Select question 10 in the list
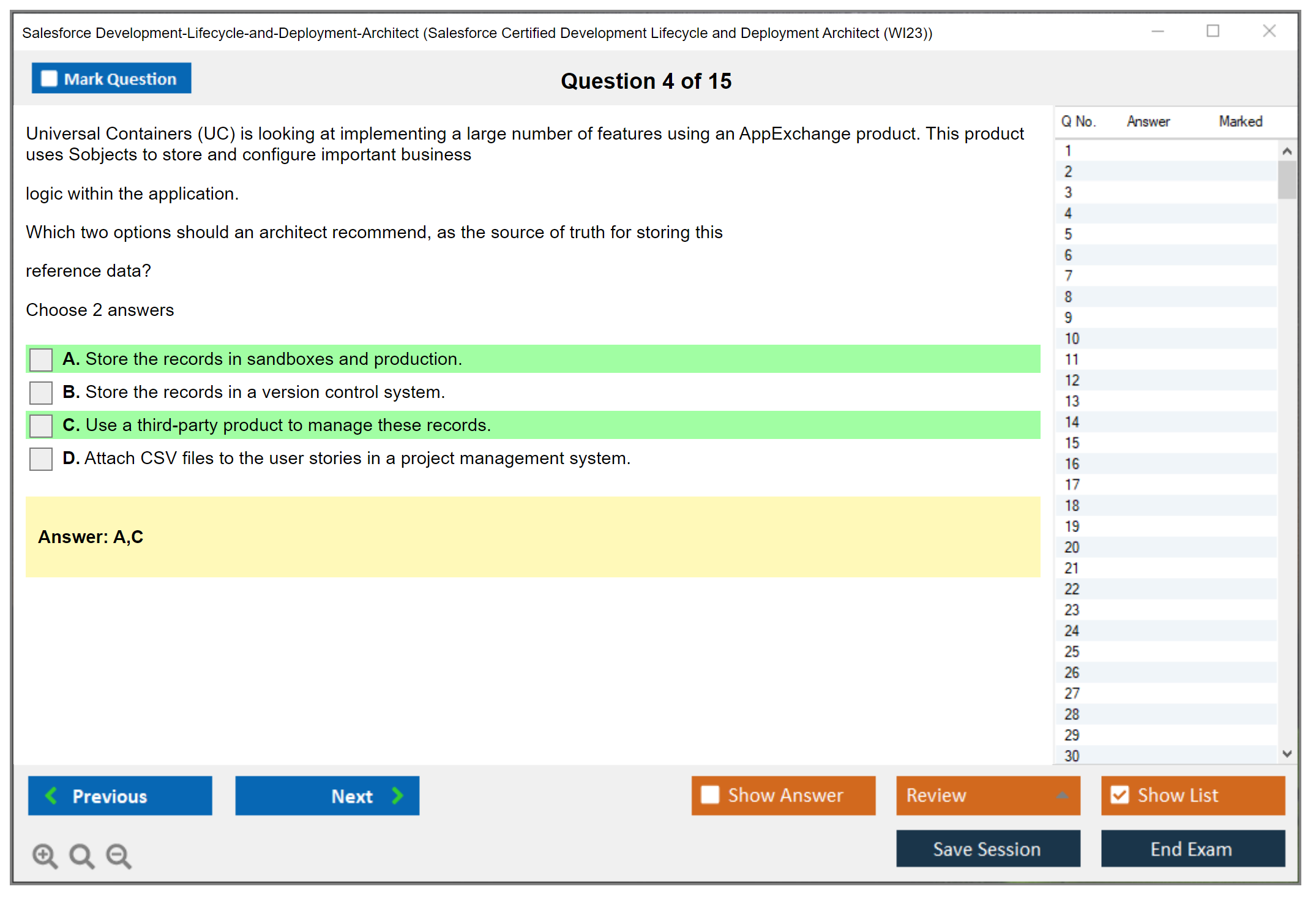 1072,339
